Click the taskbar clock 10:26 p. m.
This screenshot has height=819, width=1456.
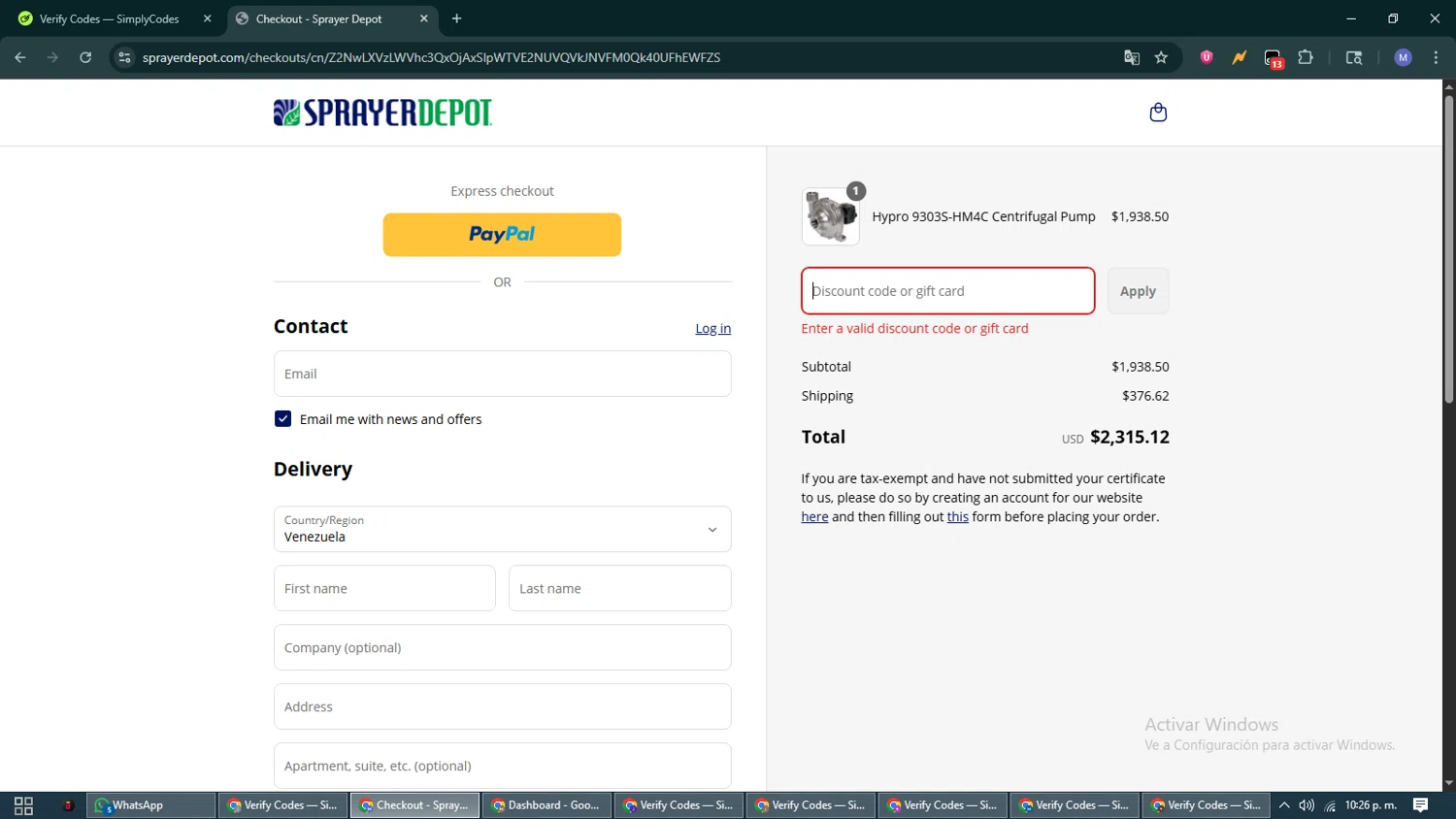[x=1371, y=805]
